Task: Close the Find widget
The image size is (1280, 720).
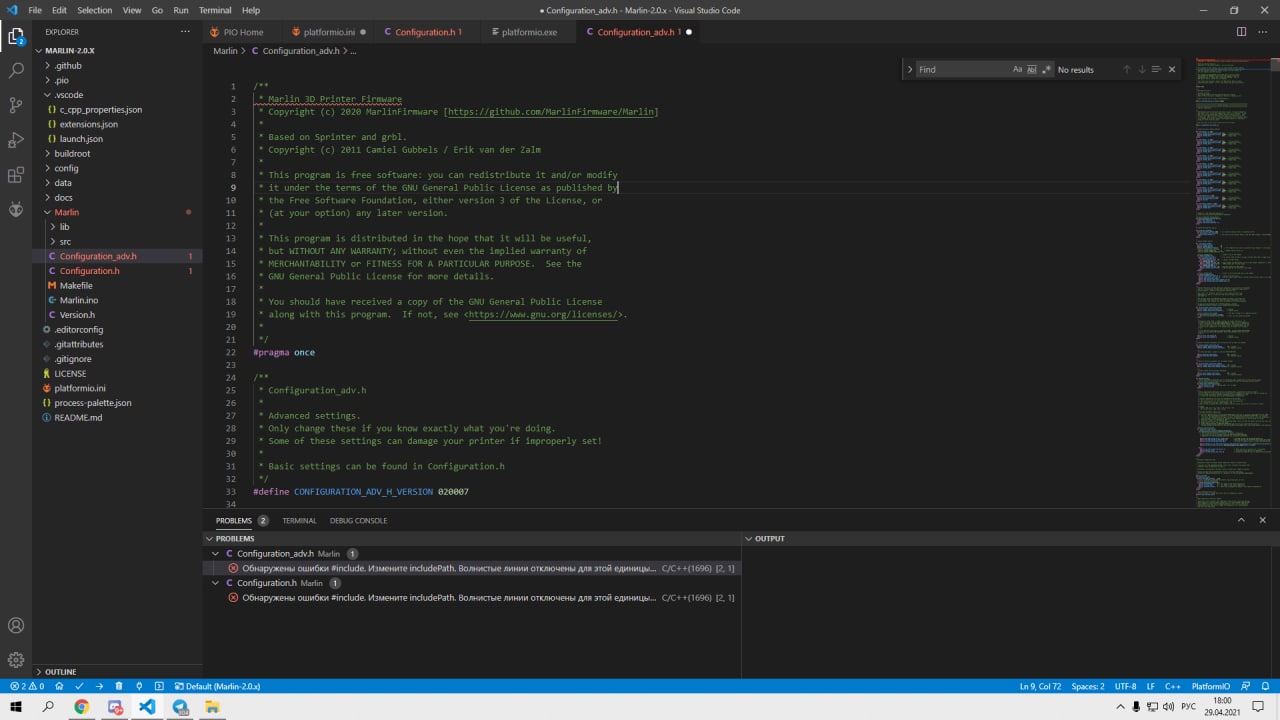Action: click(1172, 69)
